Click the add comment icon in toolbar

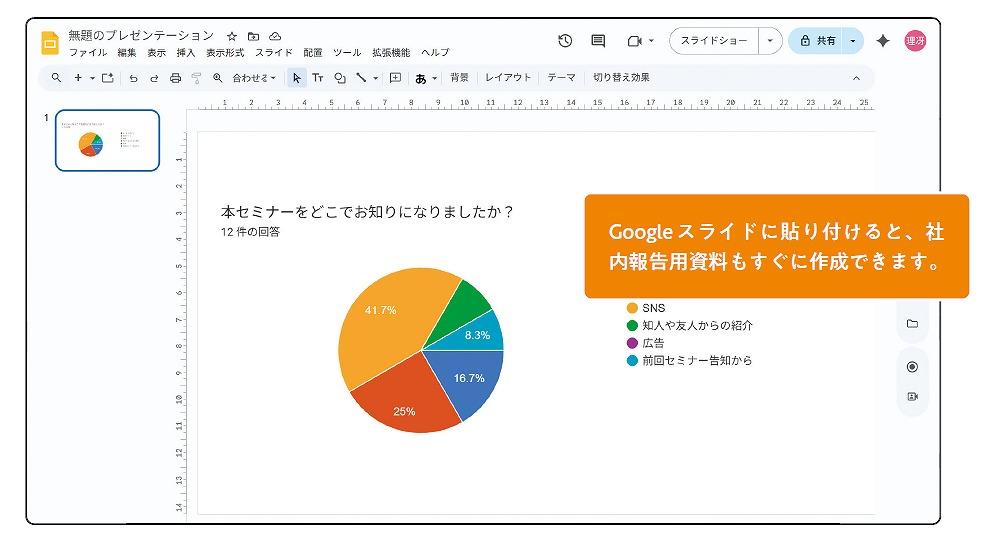coord(395,78)
